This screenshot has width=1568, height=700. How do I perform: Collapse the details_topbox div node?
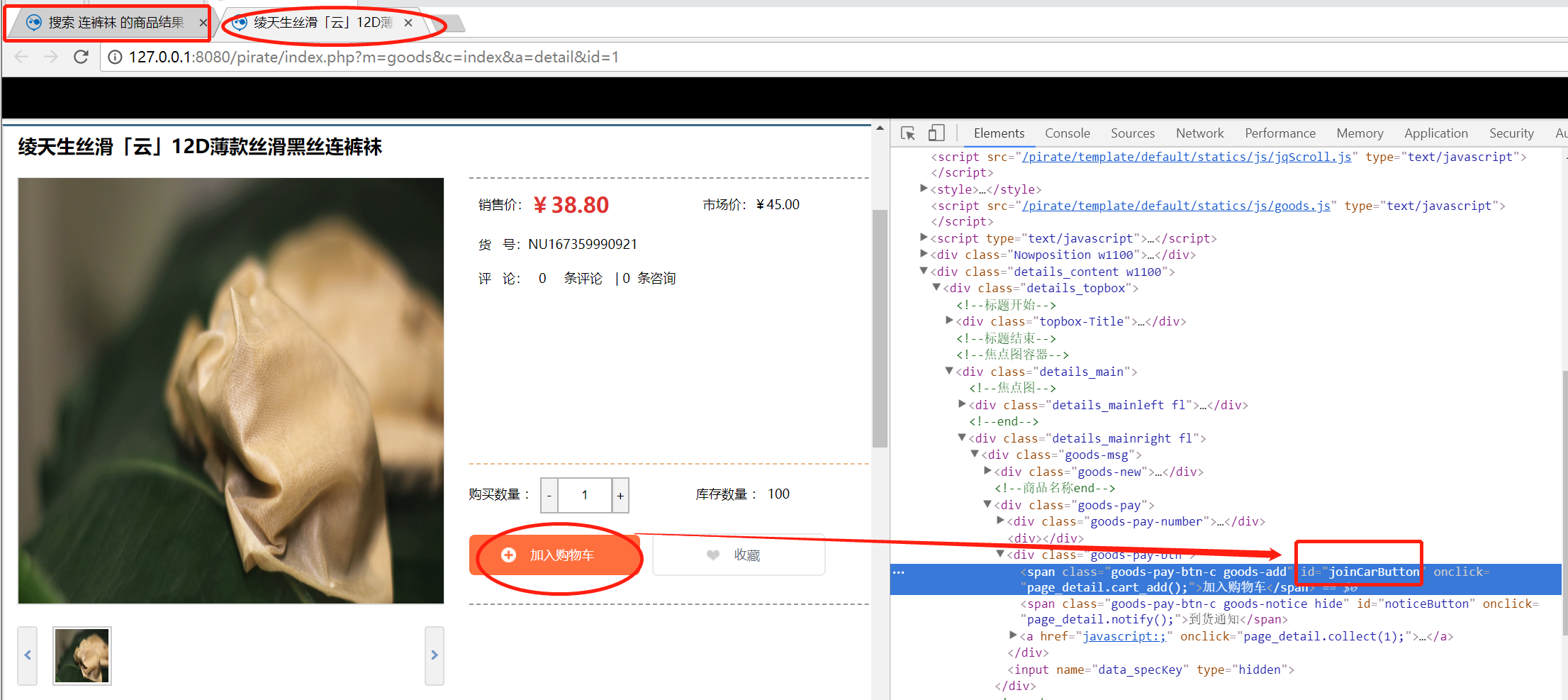click(x=936, y=287)
